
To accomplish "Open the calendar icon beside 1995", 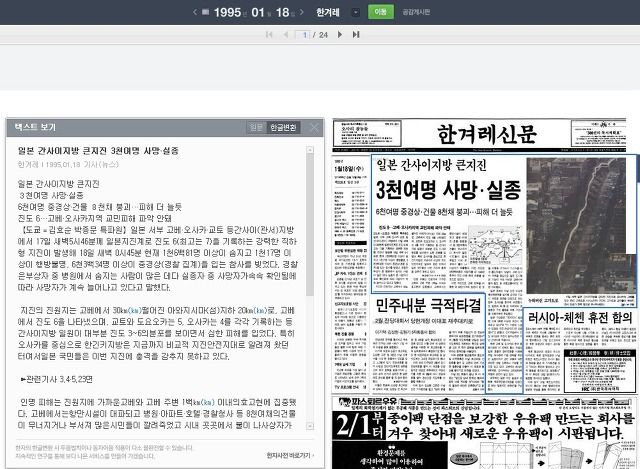I will [x=206, y=12].
